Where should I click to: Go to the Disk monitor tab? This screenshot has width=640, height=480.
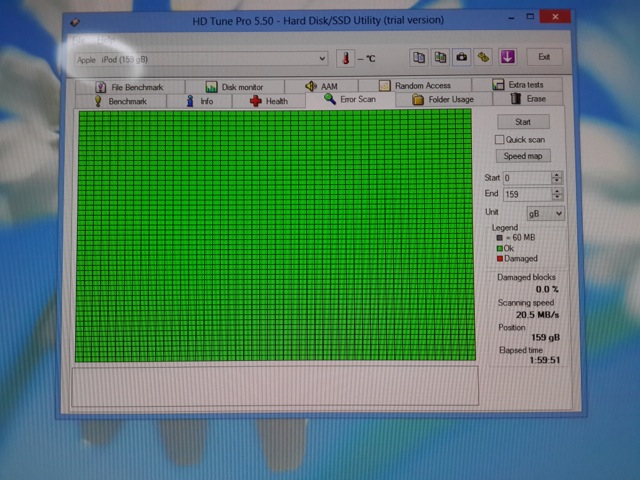click(235, 87)
